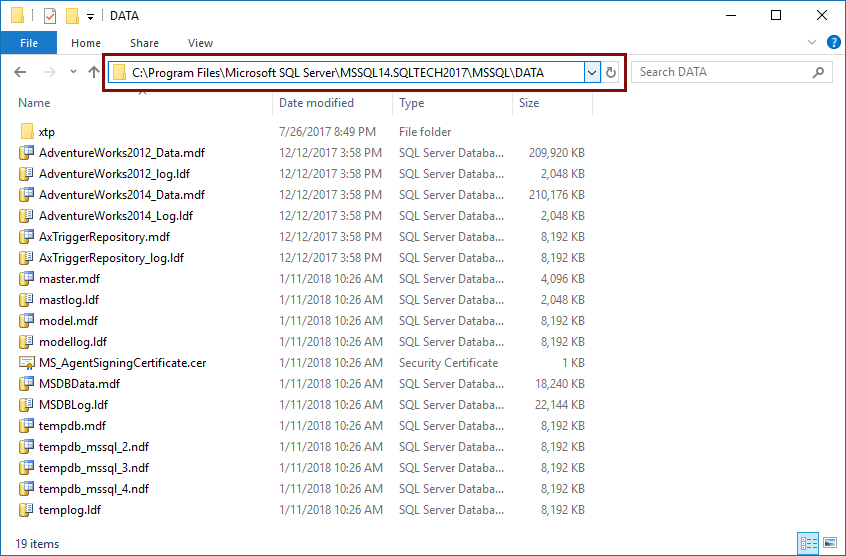Viewport: 846px width, 556px height.
Task: Select the AxTriggerRepository.mdf file icon
Action: click(x=27, y=237)
